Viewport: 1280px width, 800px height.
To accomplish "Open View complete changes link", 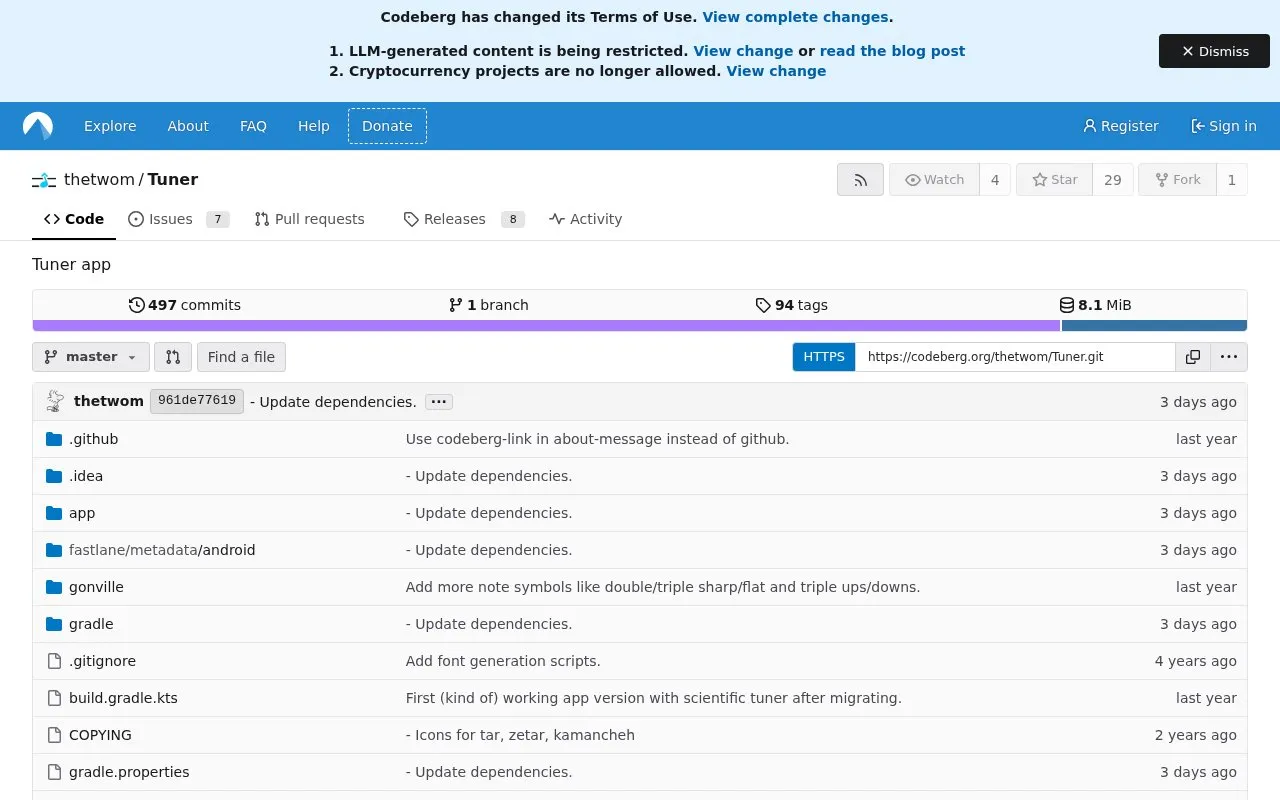I will coord(795,17).
